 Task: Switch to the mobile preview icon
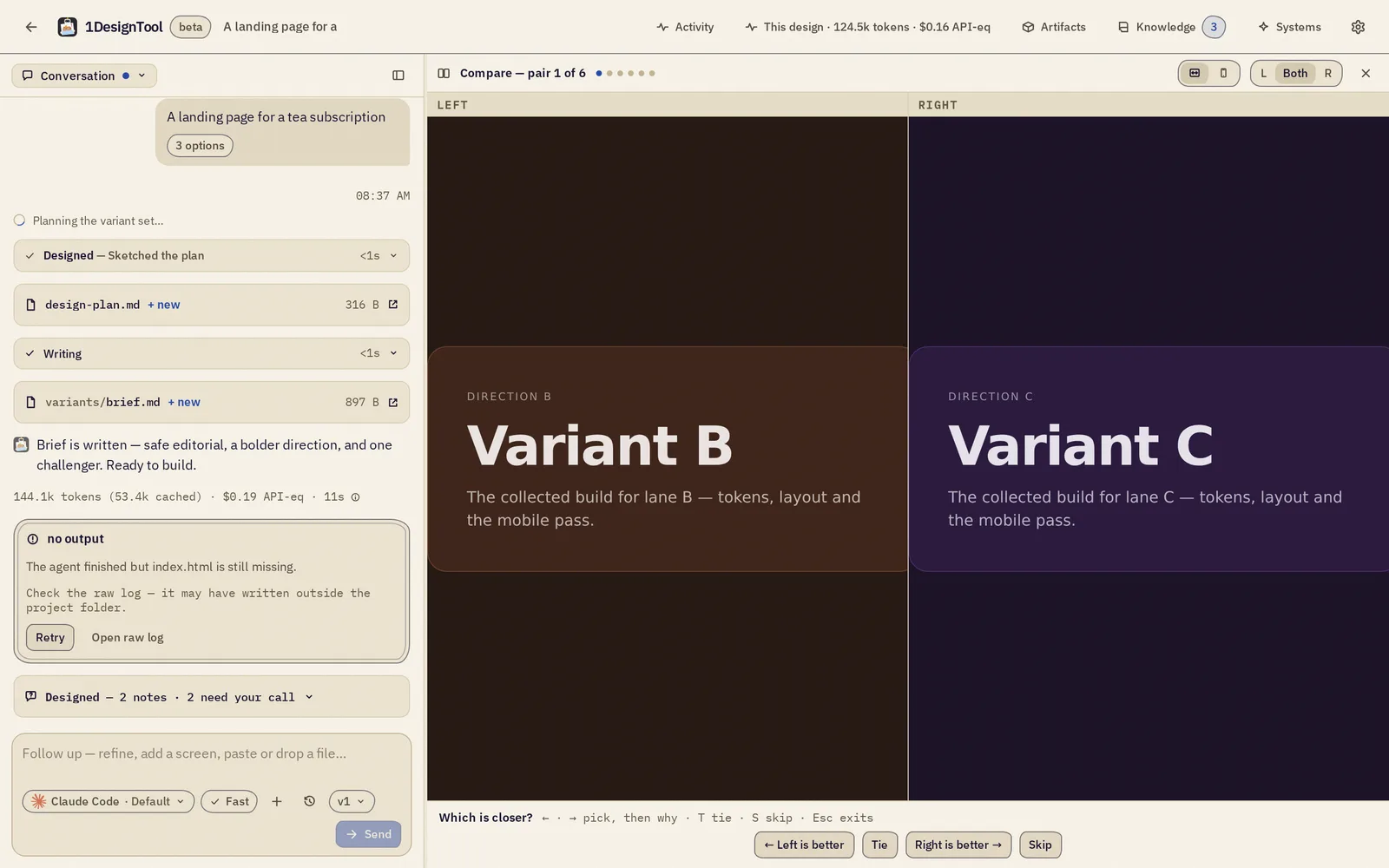tap(1223, 74)
